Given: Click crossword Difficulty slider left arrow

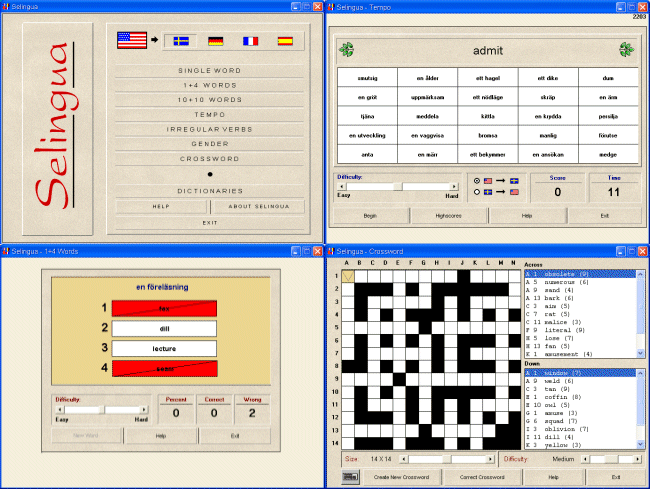Looking at the screenshot, I should 585,459.
